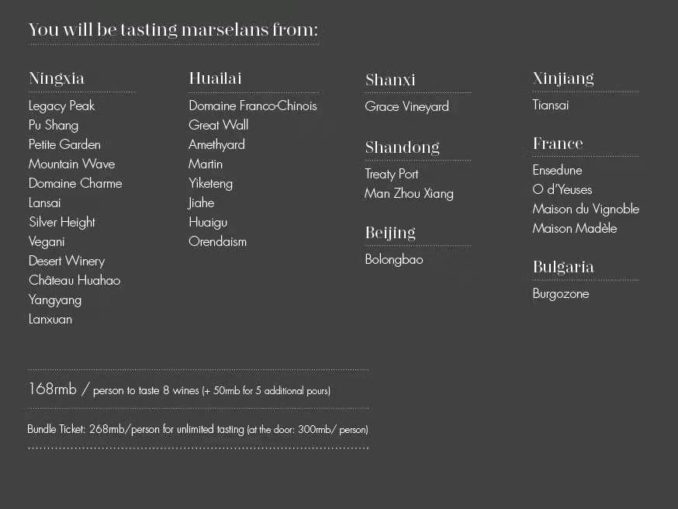Select Grace Vineyard under Shanxi
The height and width of the screenshot is (509, 678).
407,107
